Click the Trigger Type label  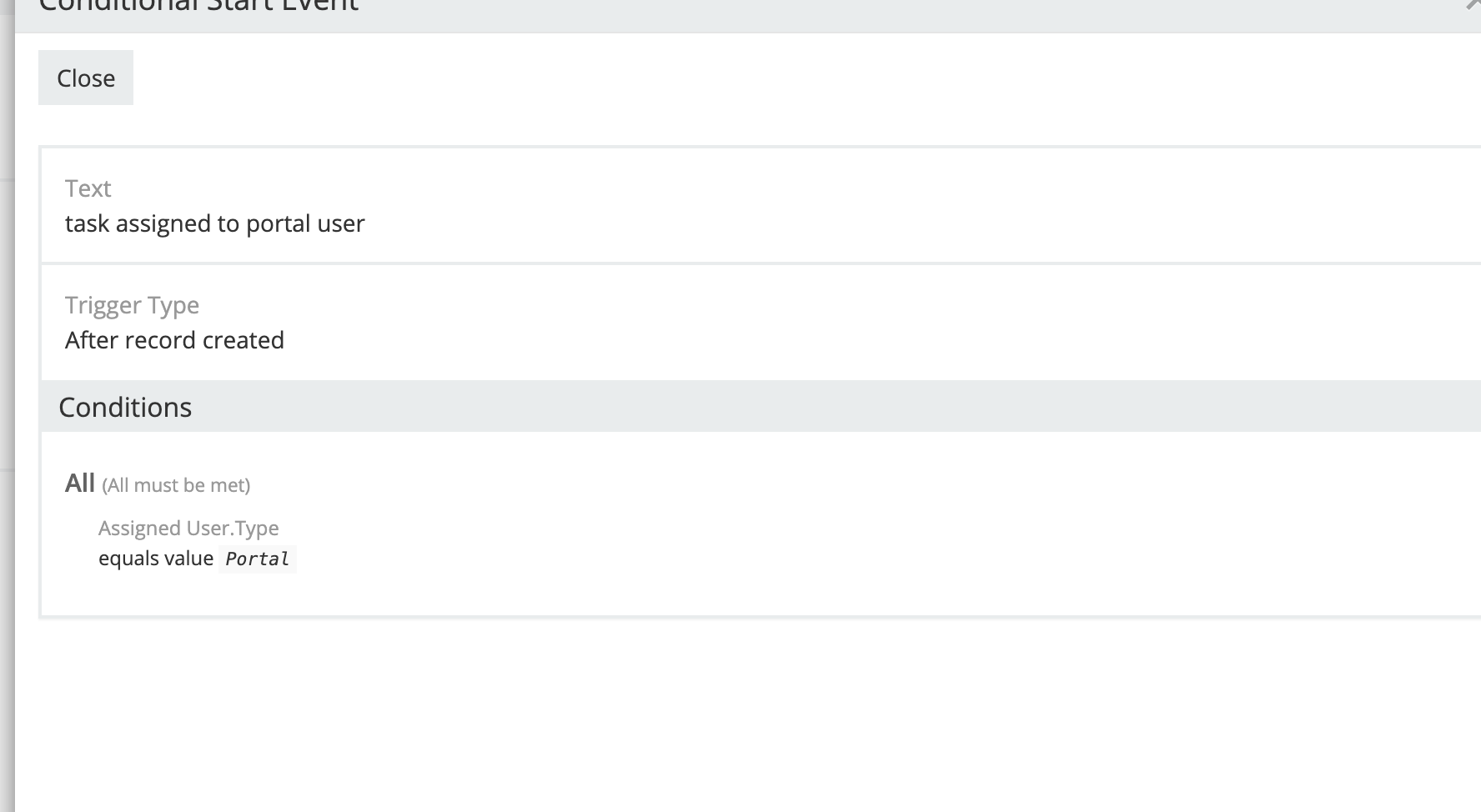pos(132,305)
